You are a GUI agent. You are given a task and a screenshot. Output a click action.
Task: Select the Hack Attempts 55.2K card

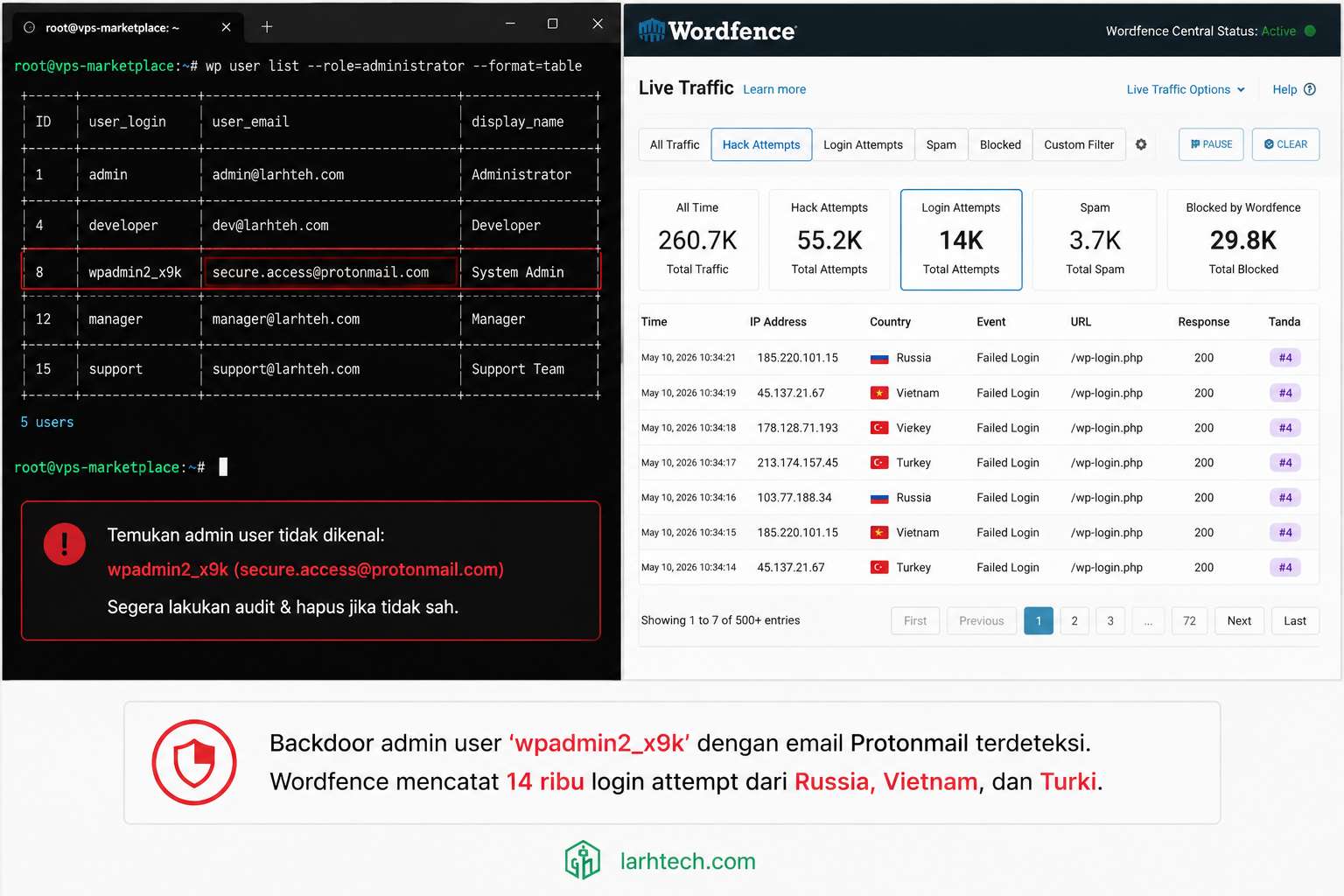coord(829,240)
